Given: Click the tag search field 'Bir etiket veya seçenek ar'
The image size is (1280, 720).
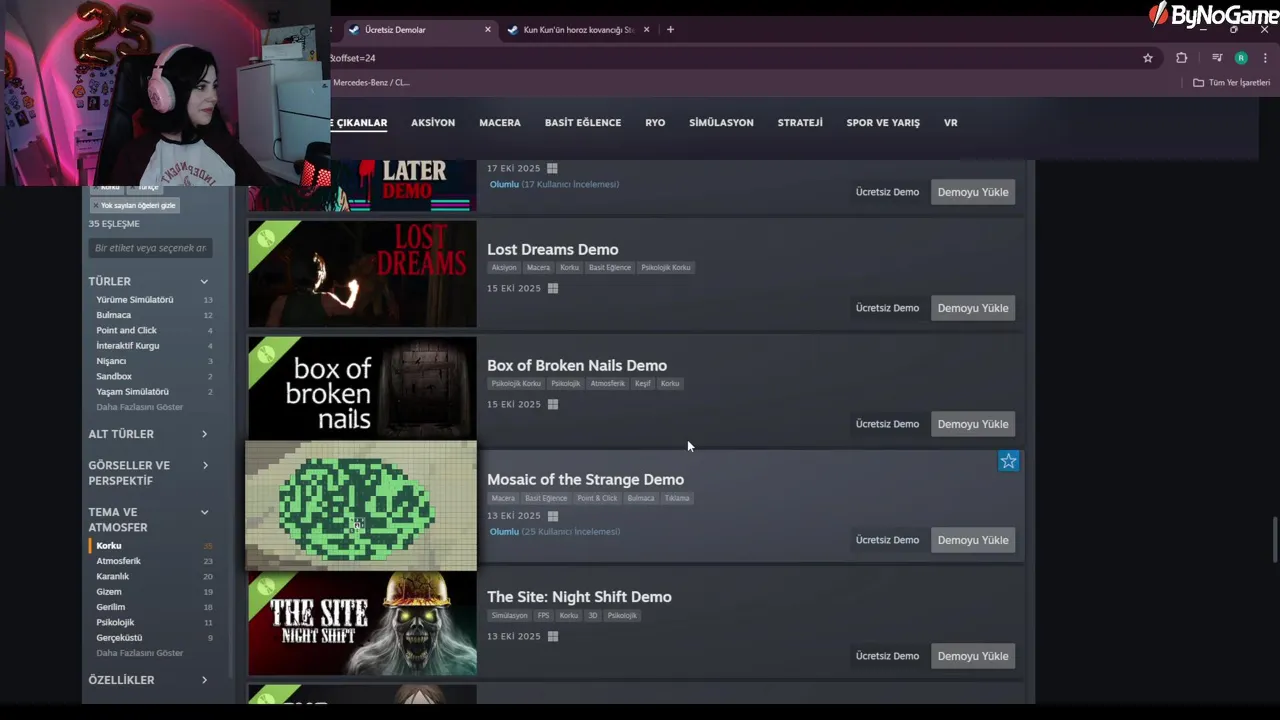Looking at the screenshot, I should click(x=150, y=248).
